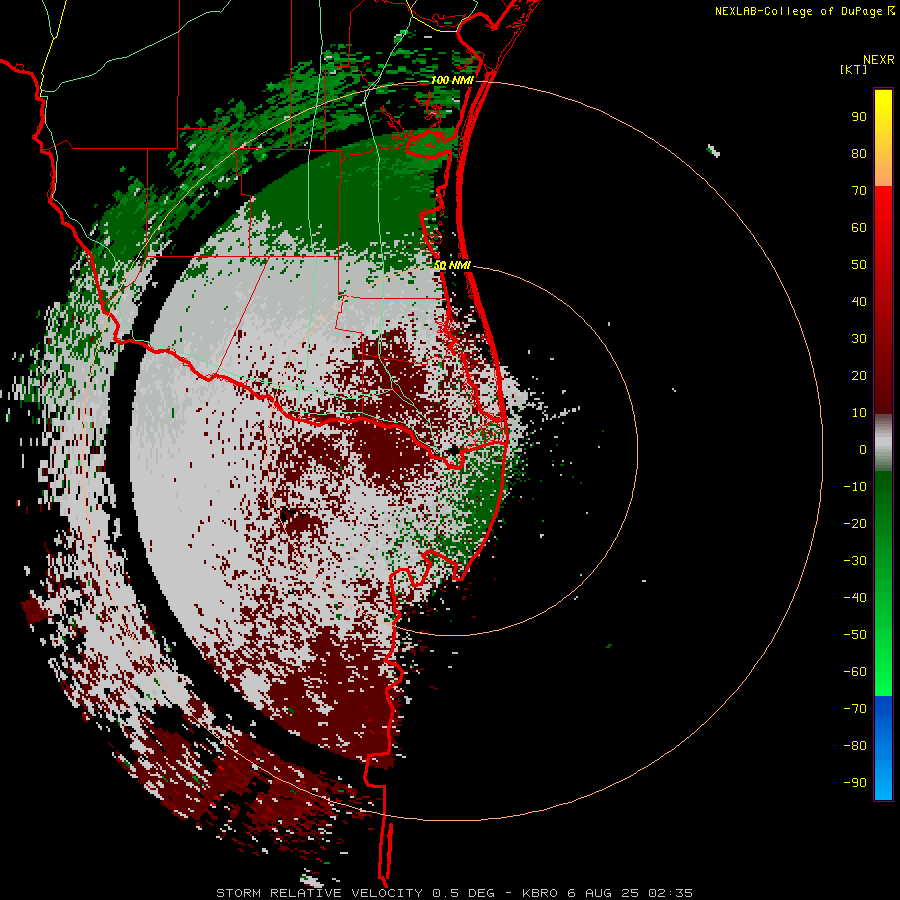Click the 30 value on the velocity scale
The width and height of the screenshot is (900, 900).
[x=859, y=339]
